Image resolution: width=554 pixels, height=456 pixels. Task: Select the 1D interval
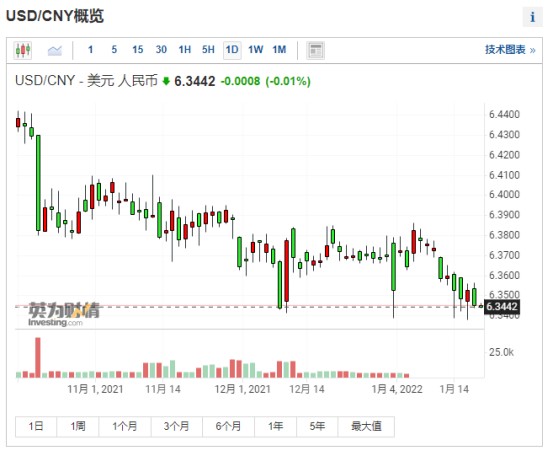pyautogui.click(x=232, y=50)
